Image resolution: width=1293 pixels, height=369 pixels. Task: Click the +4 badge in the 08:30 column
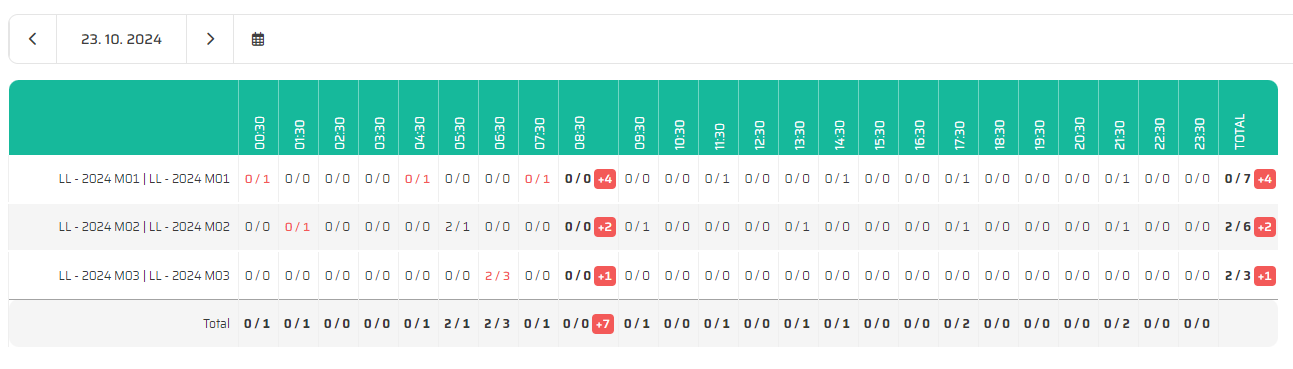[x=604, y=179]
